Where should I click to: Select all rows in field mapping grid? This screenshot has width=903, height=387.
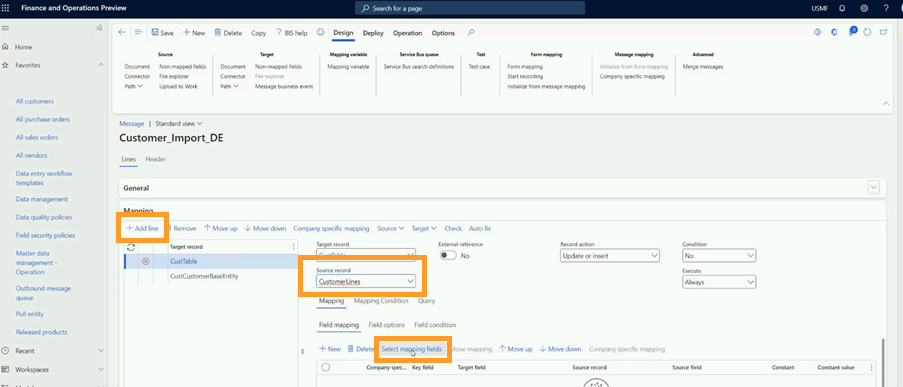click(325, 367)
